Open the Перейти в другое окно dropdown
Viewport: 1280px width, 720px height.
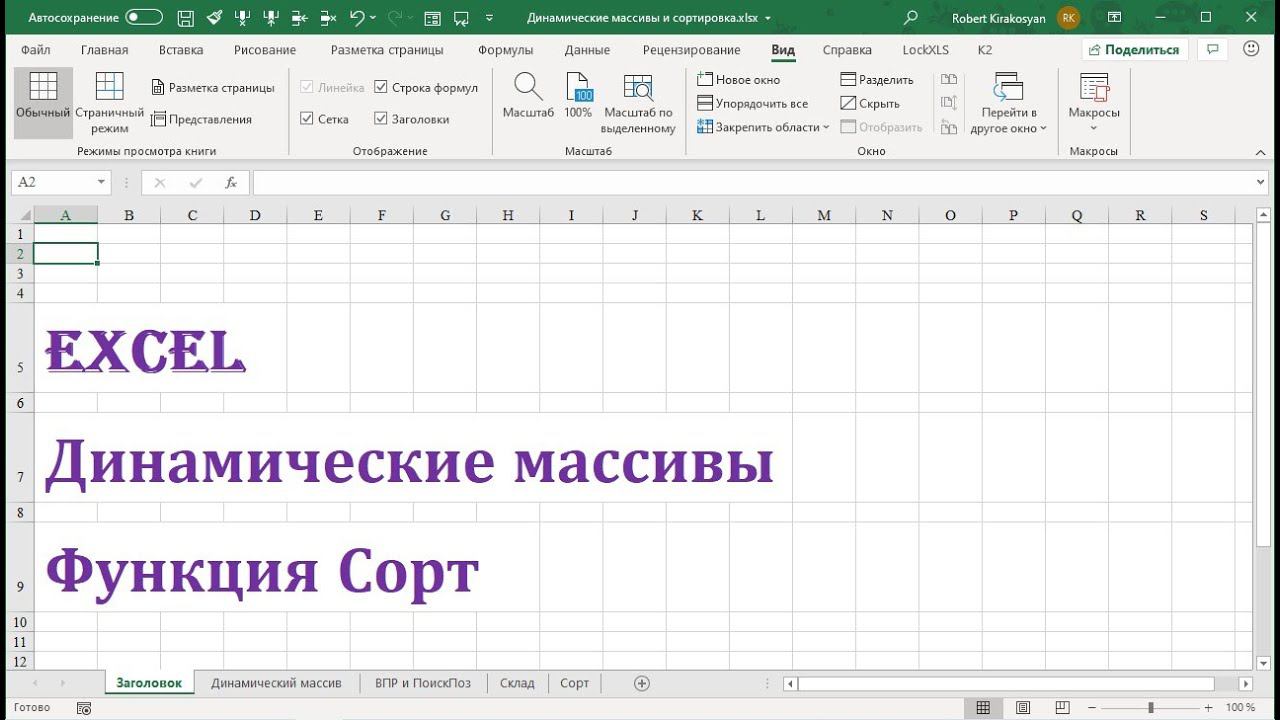(x=1008, y=103)
